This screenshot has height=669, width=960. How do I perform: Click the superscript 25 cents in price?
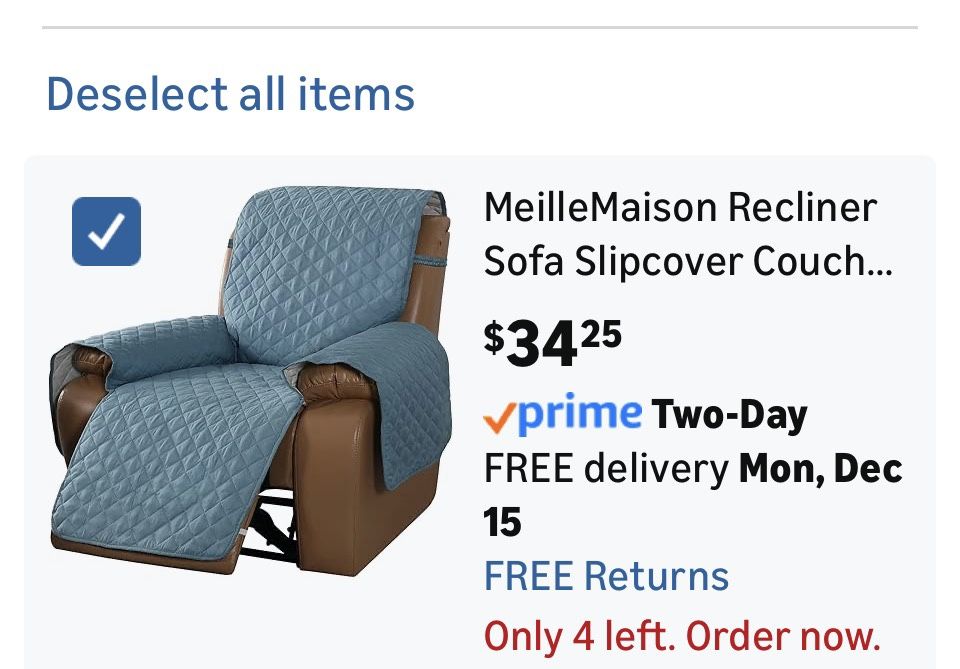[x=600, y=332]
